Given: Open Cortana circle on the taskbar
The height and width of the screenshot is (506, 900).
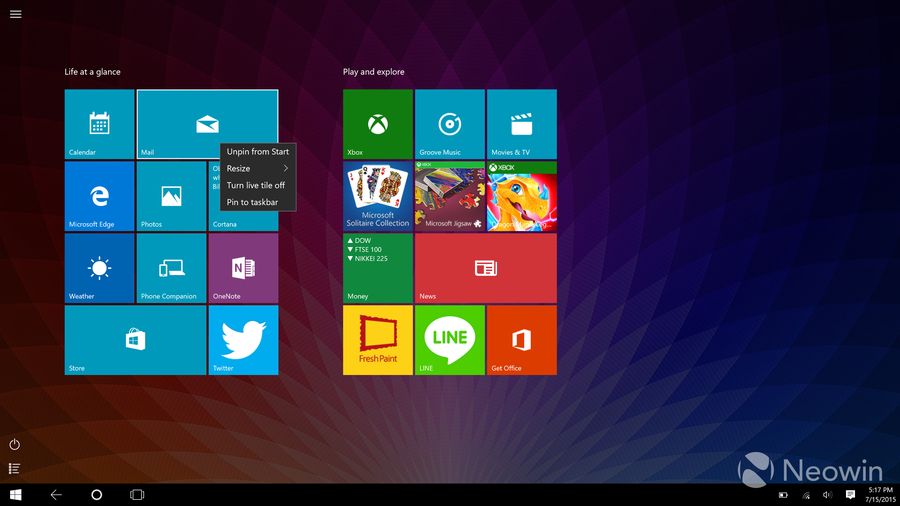Looking at the screenshot, I should [x=96, y=495].
